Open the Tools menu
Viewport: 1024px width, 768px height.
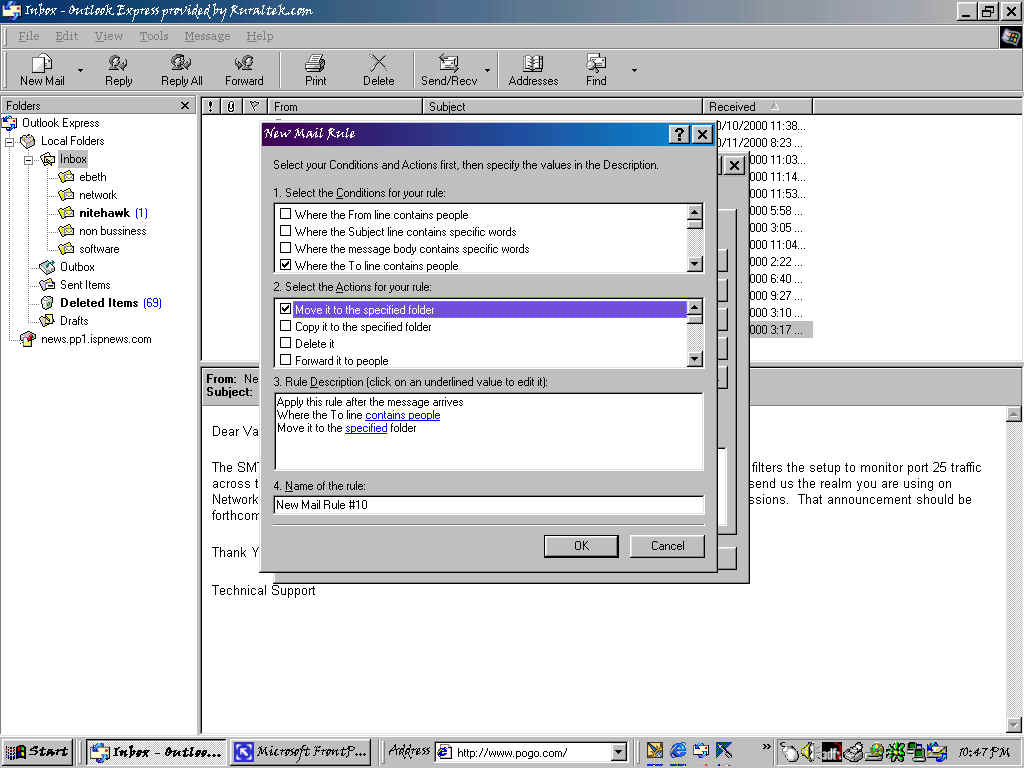tap(153, 36)
